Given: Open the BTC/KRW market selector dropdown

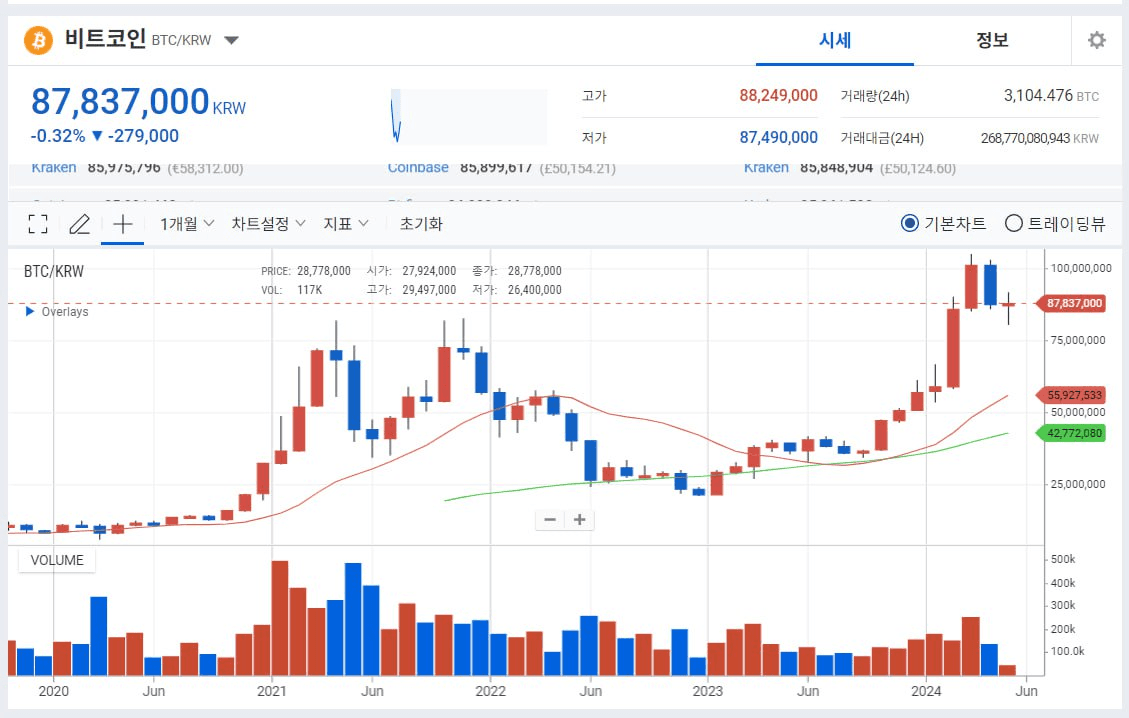Looking at the screenshot, I should (231, 41).
